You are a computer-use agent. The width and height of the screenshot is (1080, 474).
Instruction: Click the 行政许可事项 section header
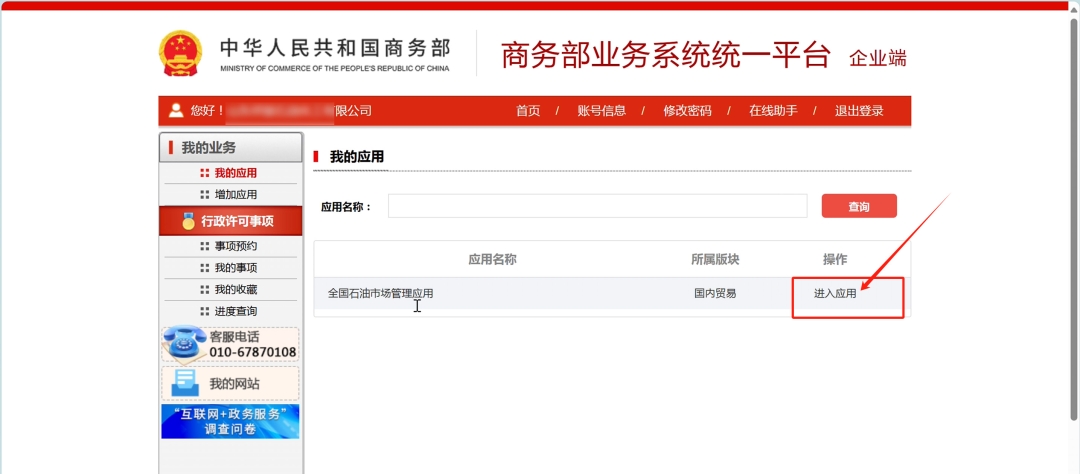pyautogui.click(x=231, y=221)
